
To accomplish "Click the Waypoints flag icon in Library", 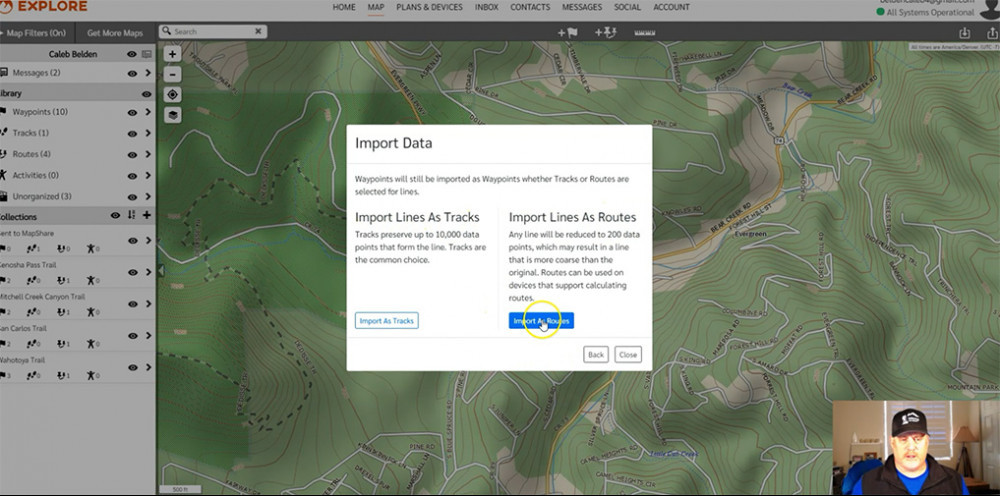I will pyautogui.click(x=3, y=112).
